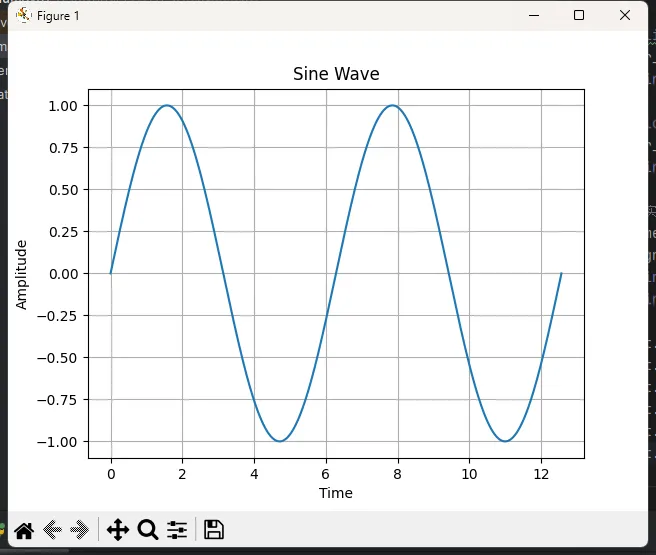The width and height of the screenshot is (656, 555).
Task: Go forward to next view arrow
Action: [81, 530]
